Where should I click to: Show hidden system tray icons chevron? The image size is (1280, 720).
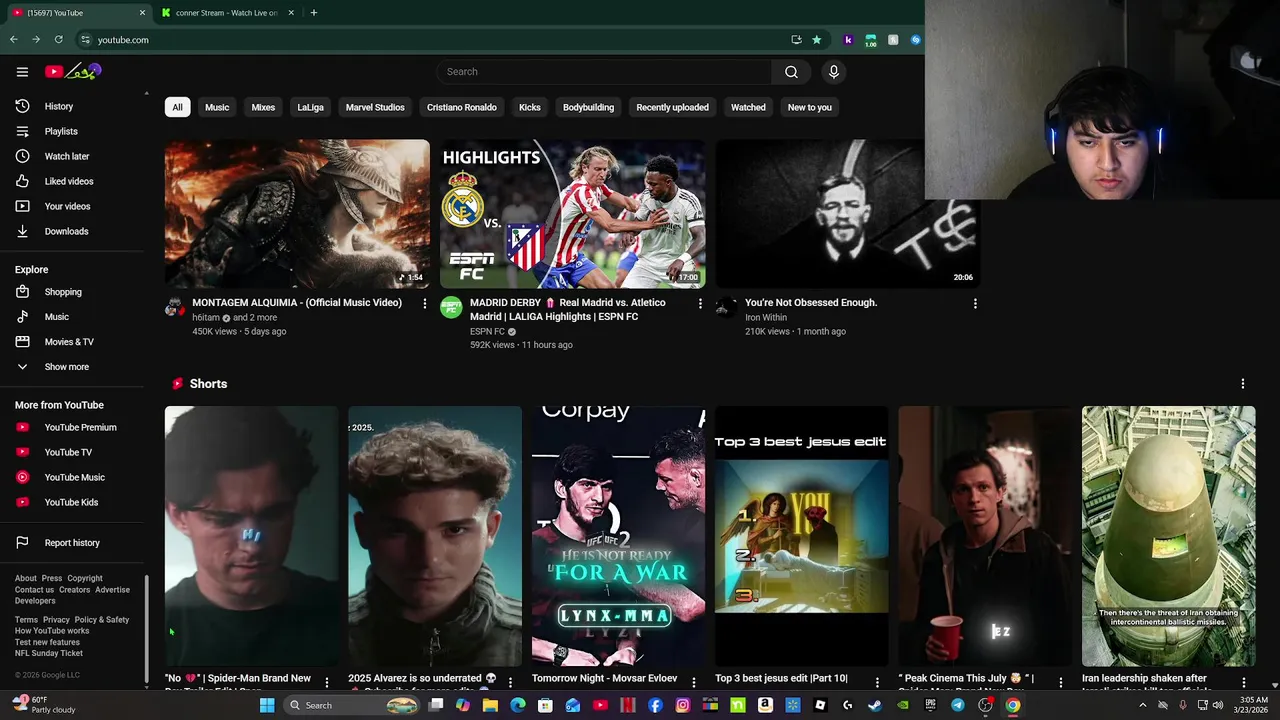1143,705
